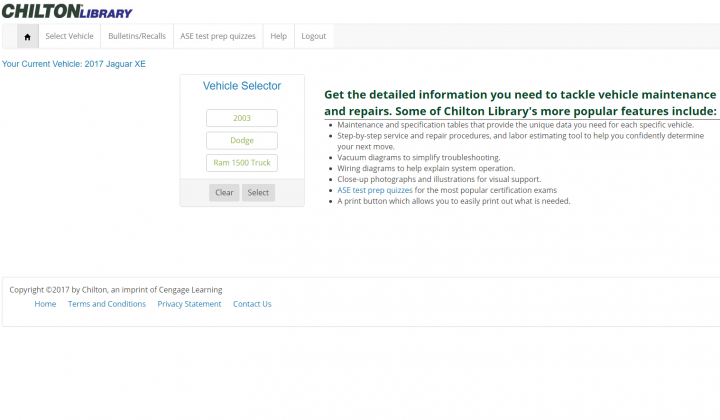Click the home icon in navigation bar
The height and width of the screenshot is (420, 720).
[x=28, y=37]
